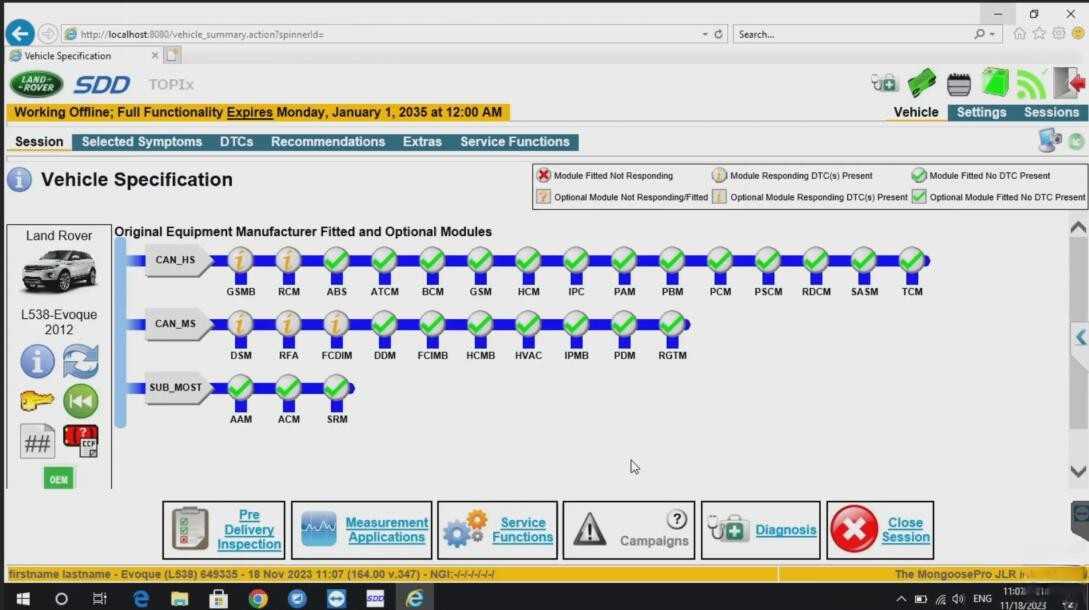
Task: Open the BCM module icon
Action: click(x=432, y=261)
